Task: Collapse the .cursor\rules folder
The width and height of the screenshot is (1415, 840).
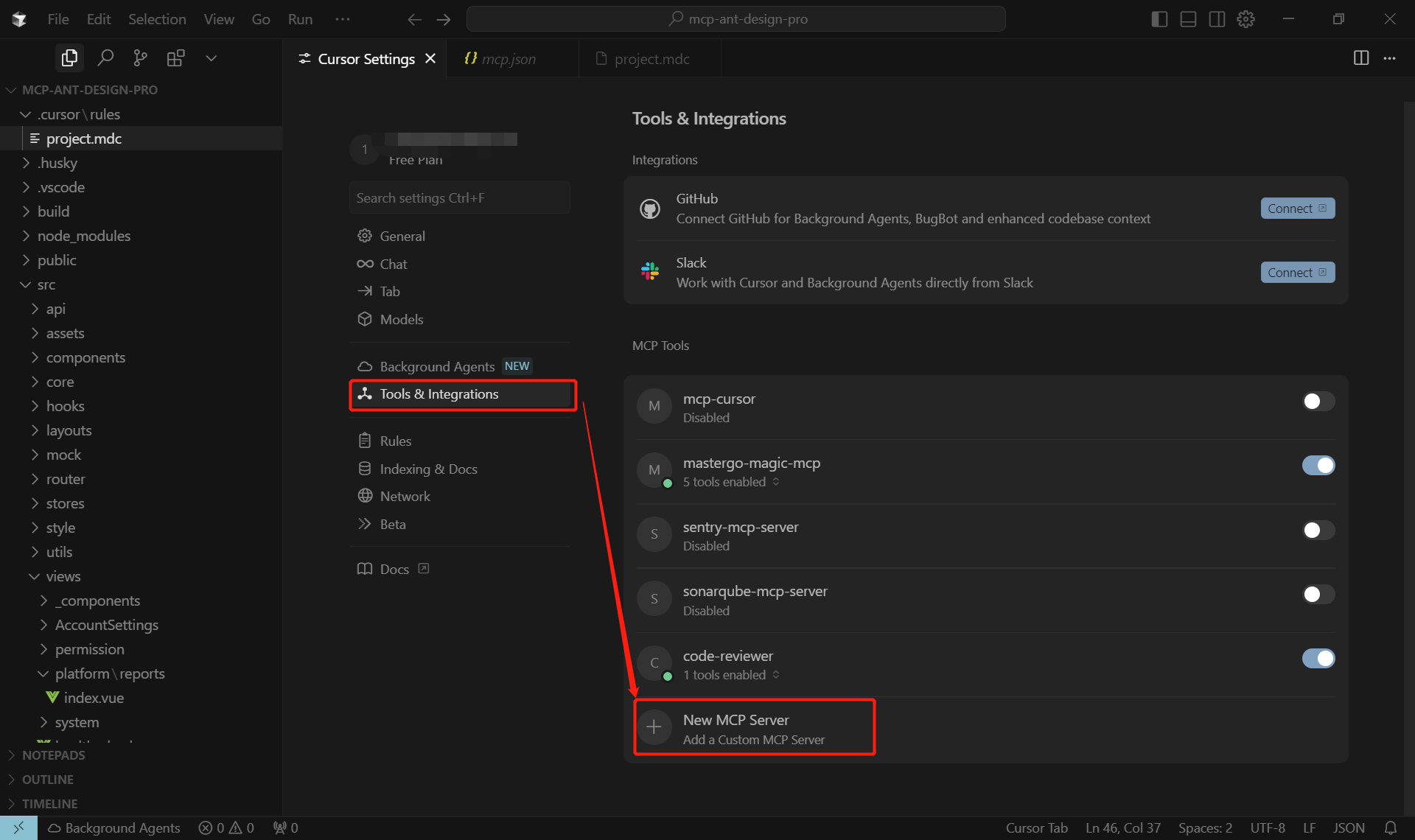Action: pyautogui.click(x=141, y=114)
